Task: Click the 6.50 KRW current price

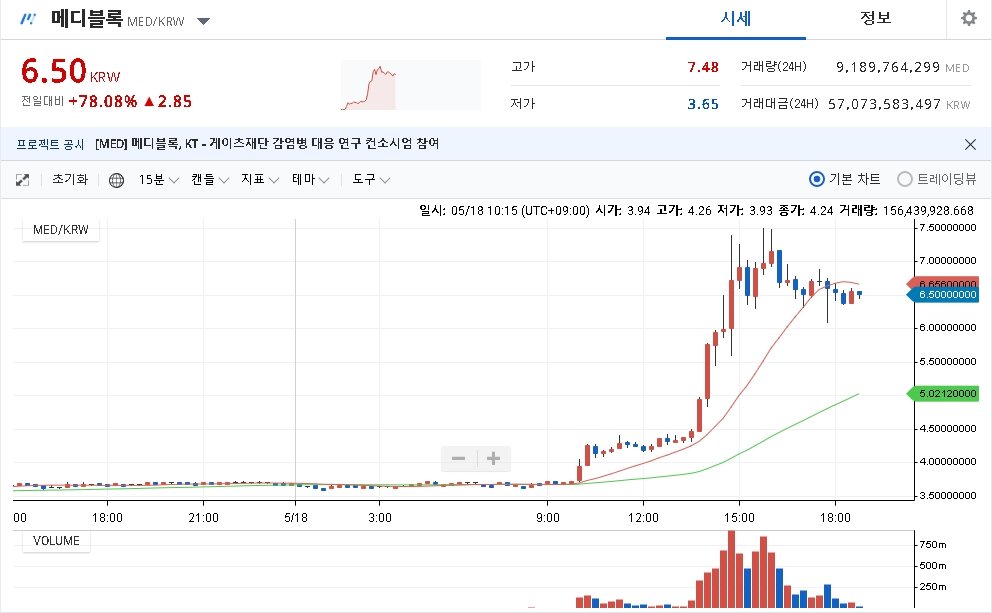Action: (70, 71)
